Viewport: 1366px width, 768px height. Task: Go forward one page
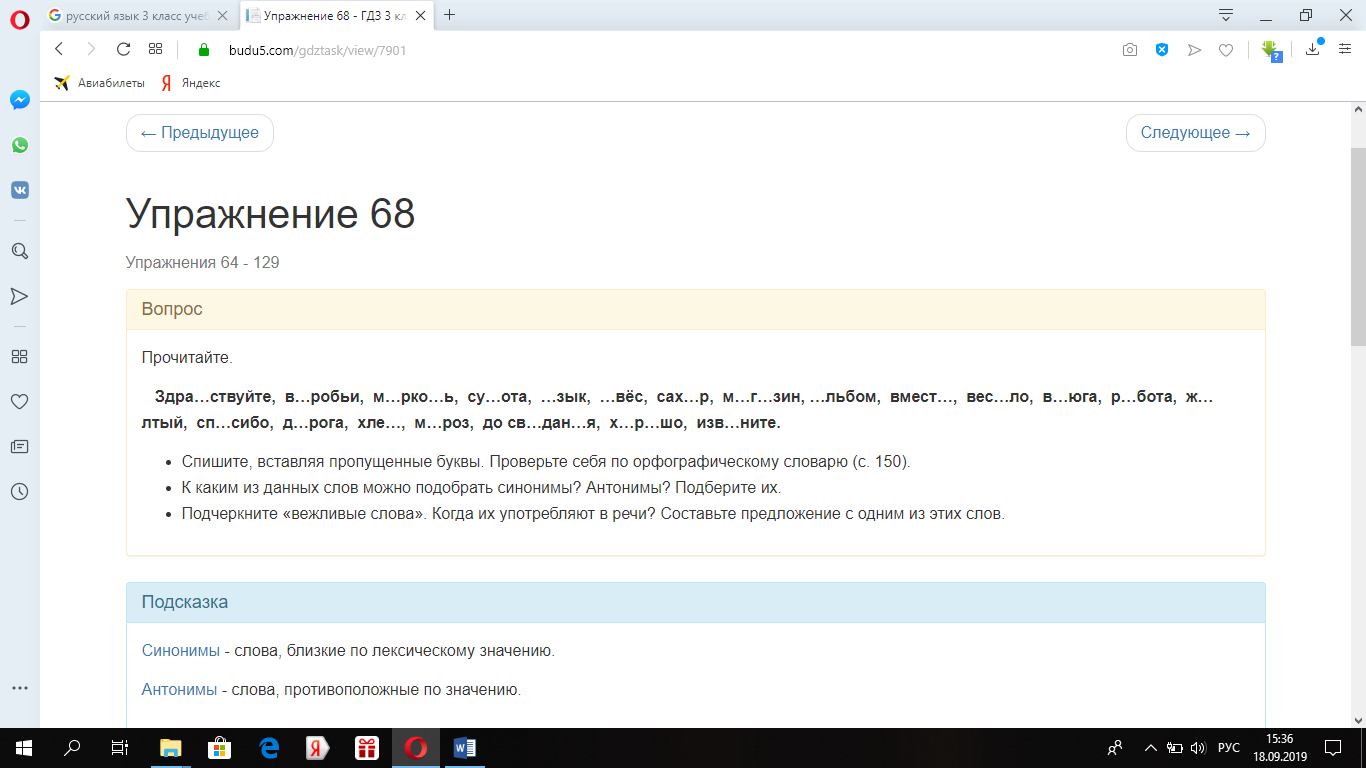tap(91, 49)
